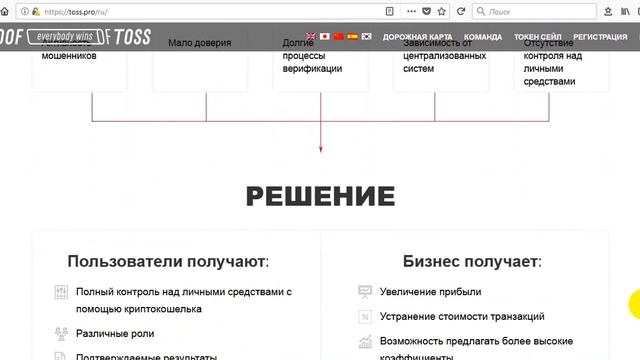Click the lock warning icon before the URL
The width and height of the screenshot is (640, 360).
click(x=36, y=11)
